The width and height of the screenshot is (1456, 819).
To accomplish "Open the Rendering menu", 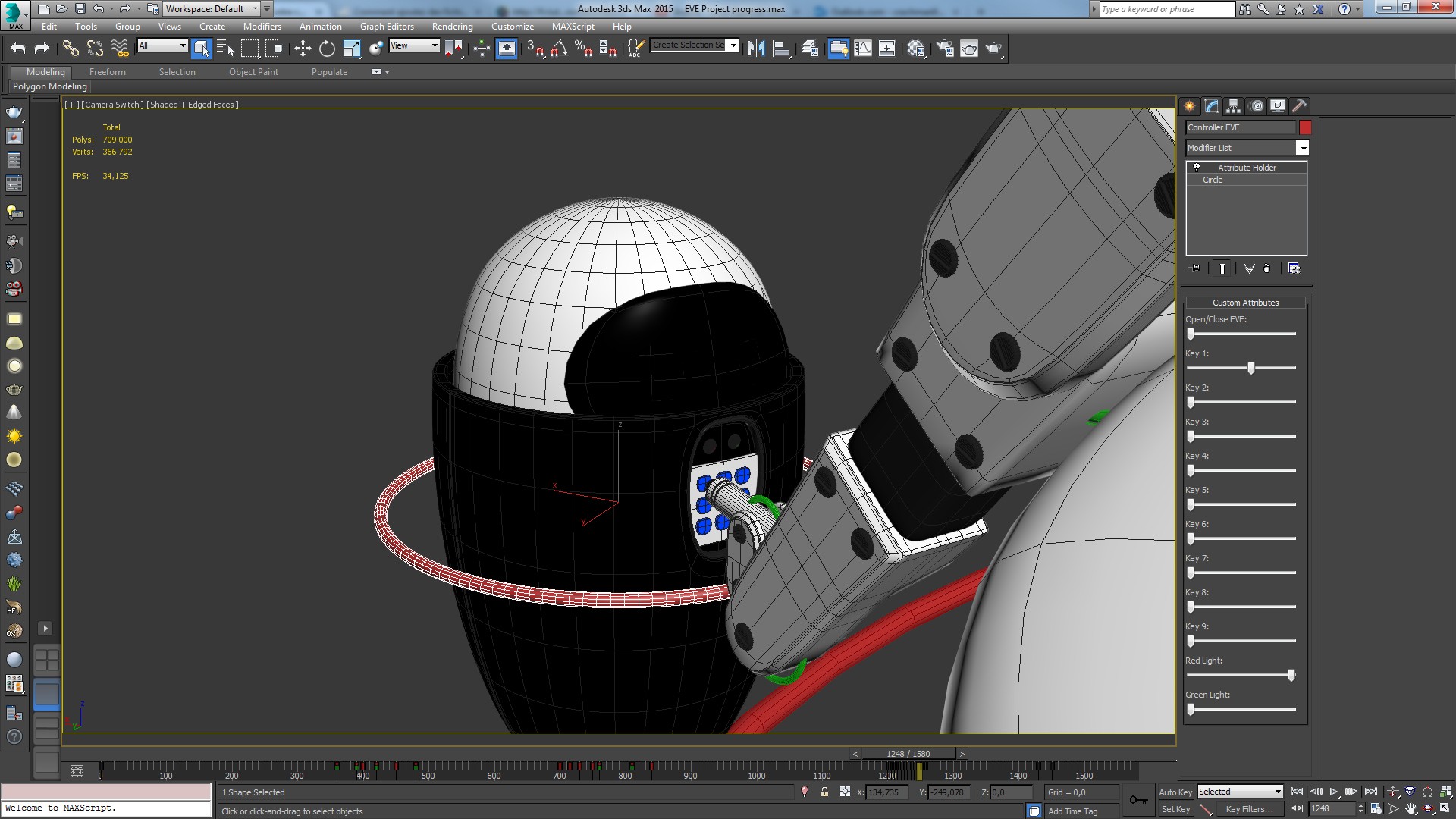I will tap(452, 27).
